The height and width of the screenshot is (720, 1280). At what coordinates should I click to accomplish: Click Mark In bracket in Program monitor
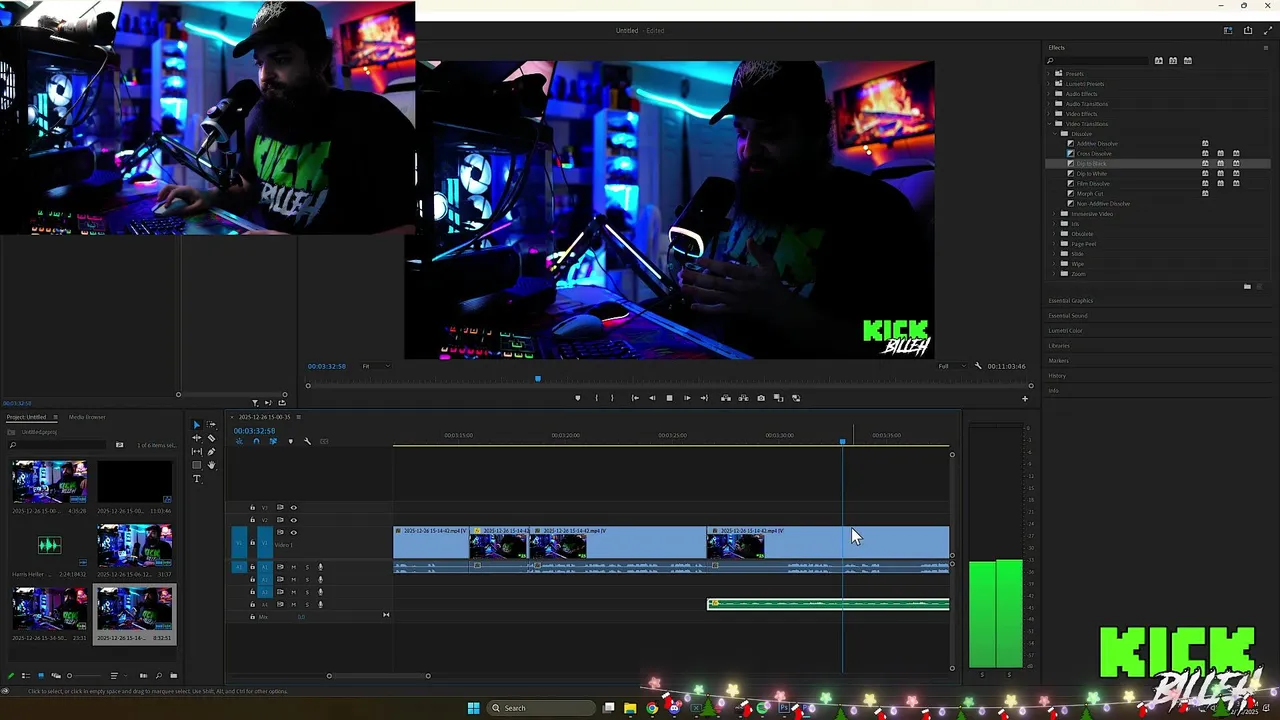596,398
